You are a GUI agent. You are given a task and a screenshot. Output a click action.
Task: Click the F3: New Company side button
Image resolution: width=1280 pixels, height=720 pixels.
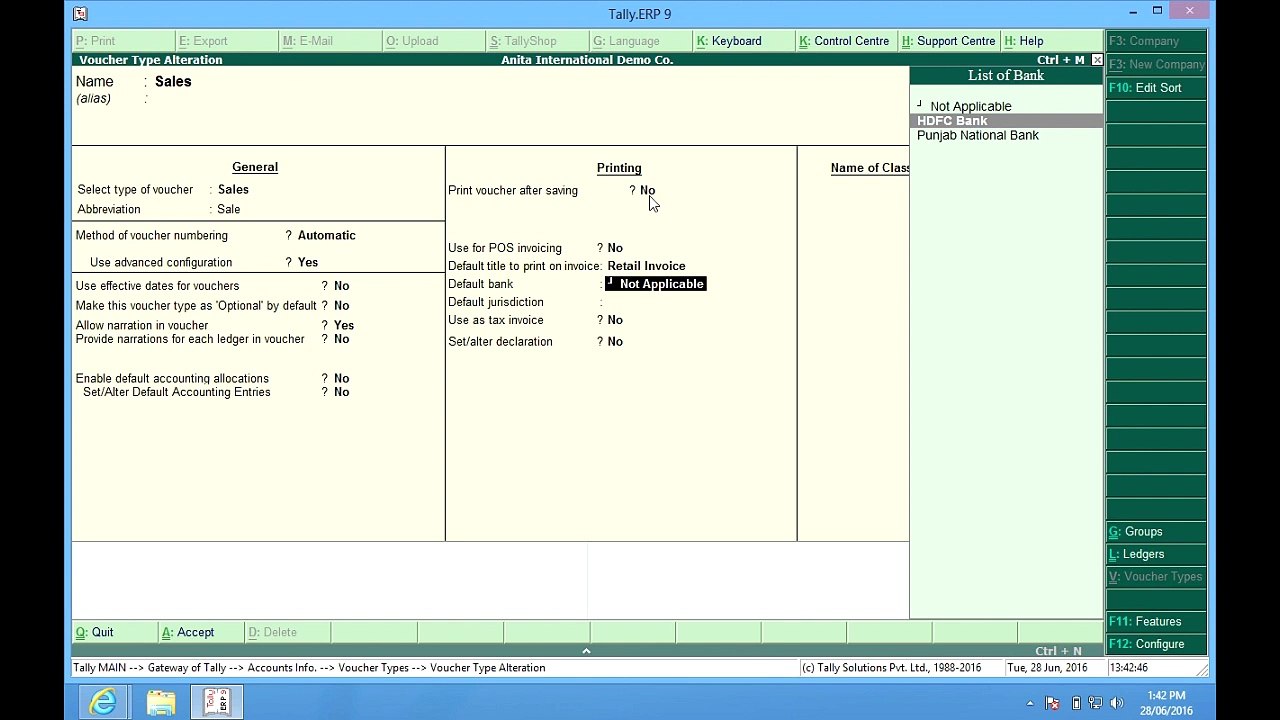click(1156, 64)
